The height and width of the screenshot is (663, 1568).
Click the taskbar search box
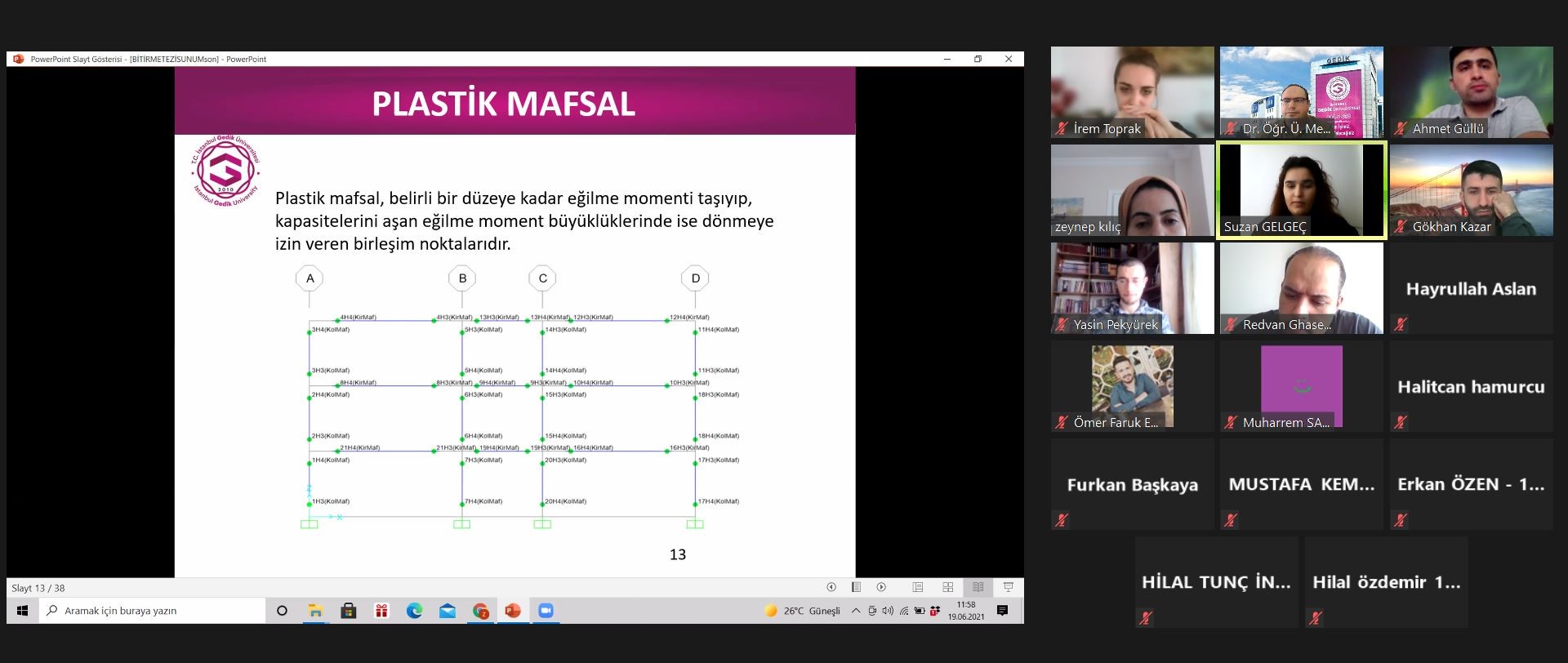(152, 611)
